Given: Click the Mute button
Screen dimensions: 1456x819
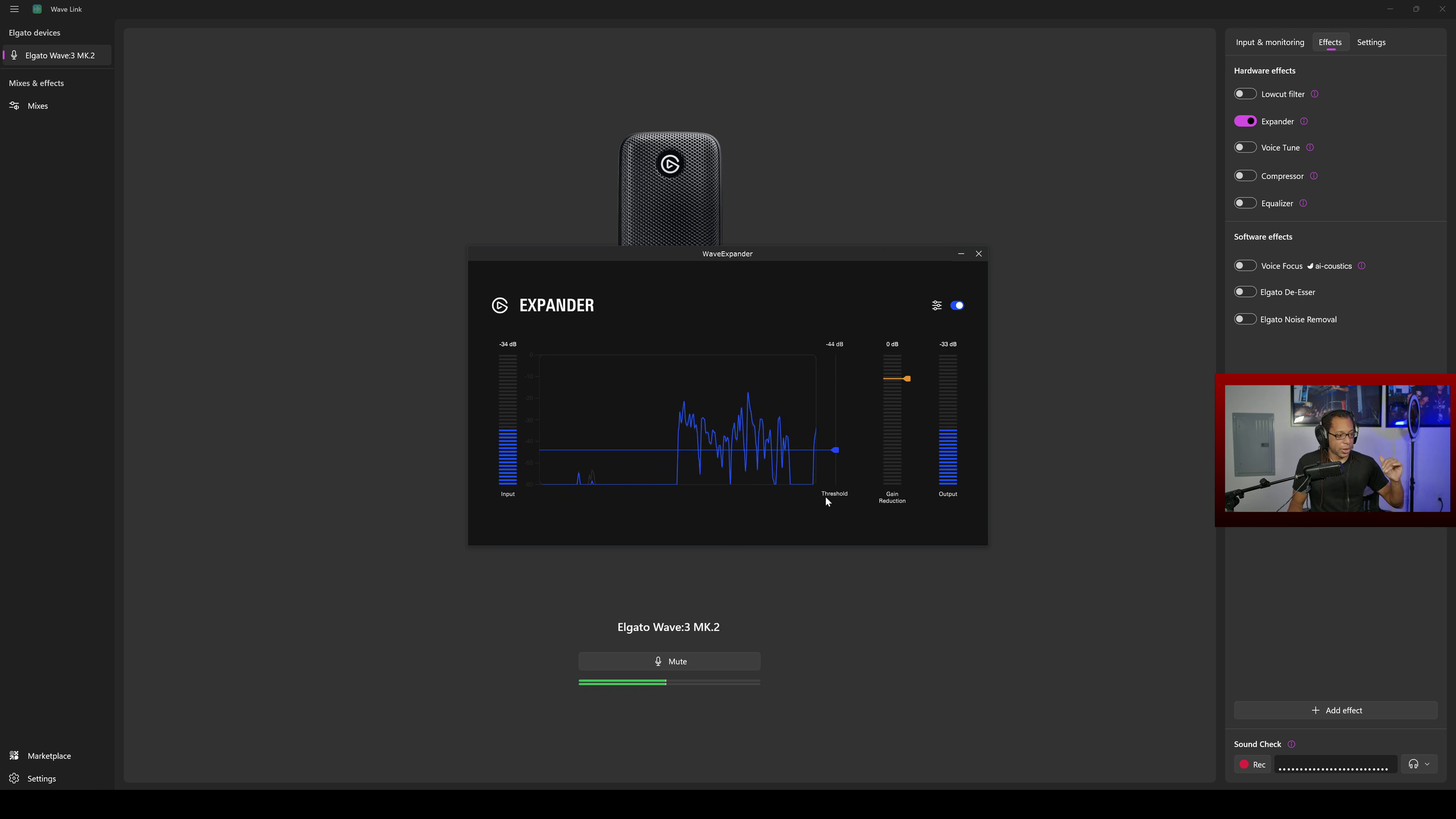Looking at the screenshot, I should [x=669, y=661].
